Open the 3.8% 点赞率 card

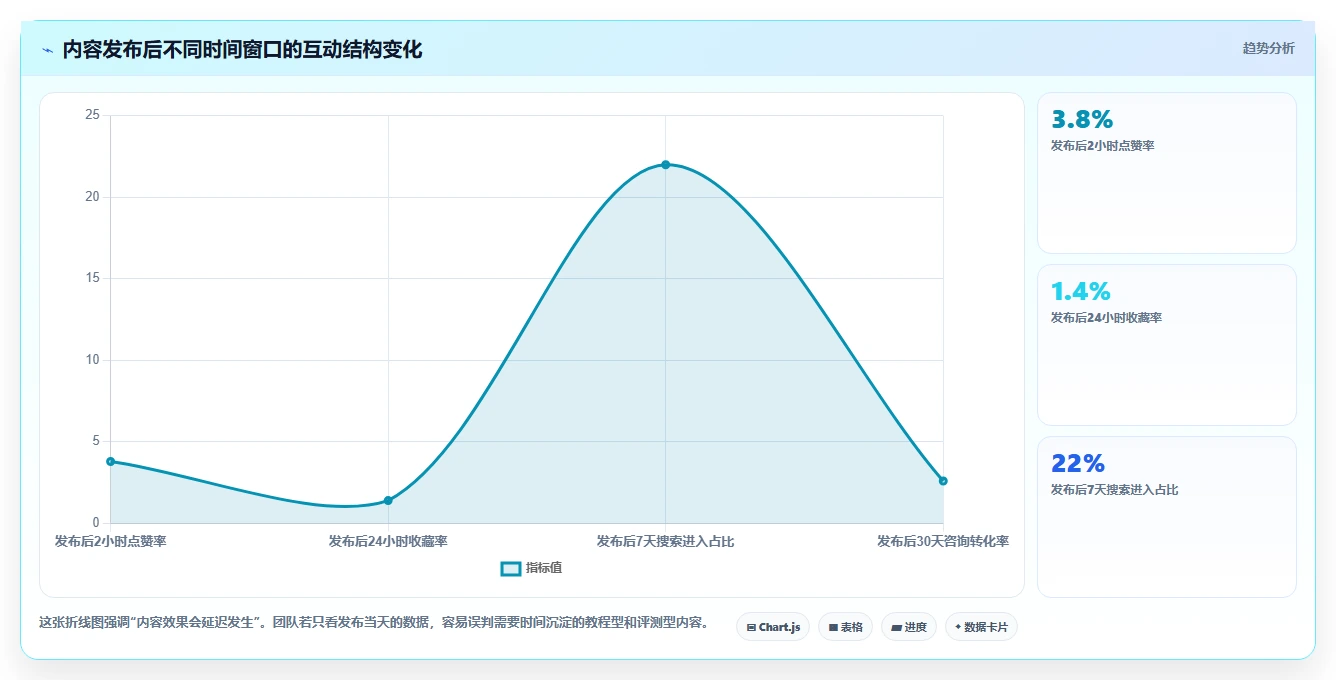1167,173
